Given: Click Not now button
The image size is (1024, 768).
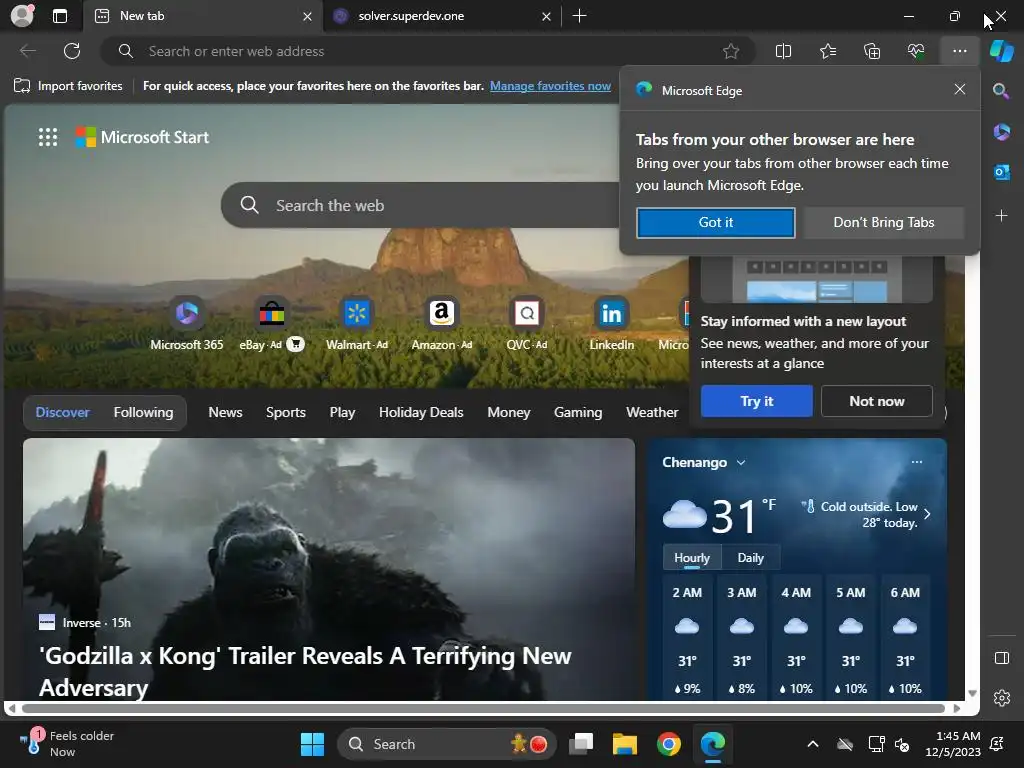Looking at the screenshot, I should (876, 401).
